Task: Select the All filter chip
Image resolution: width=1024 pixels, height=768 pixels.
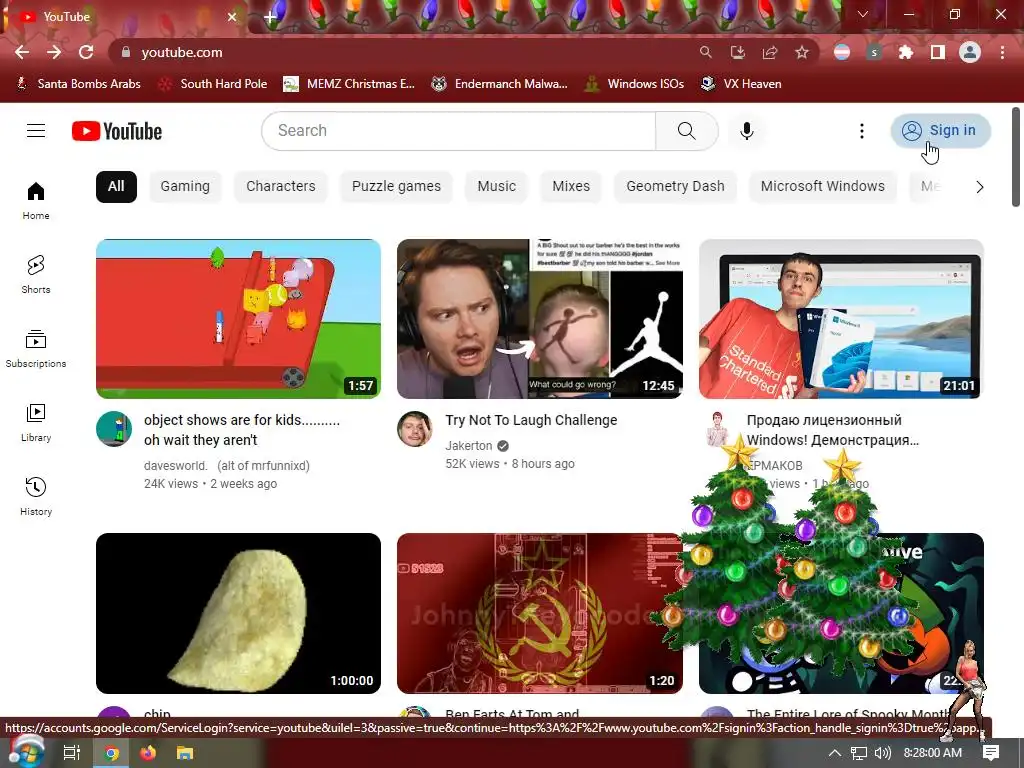Action: (116, 187)
